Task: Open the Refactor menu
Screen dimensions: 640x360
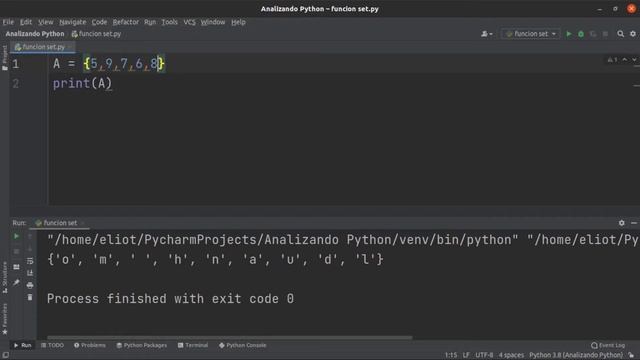Action: point(126,22)
